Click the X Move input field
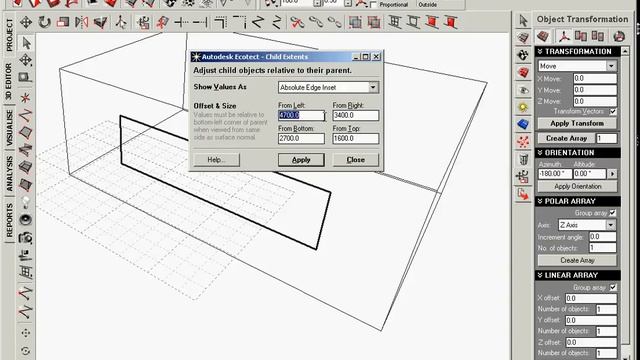Viewport: 640px width, 360px height. [x=595, y=78]
